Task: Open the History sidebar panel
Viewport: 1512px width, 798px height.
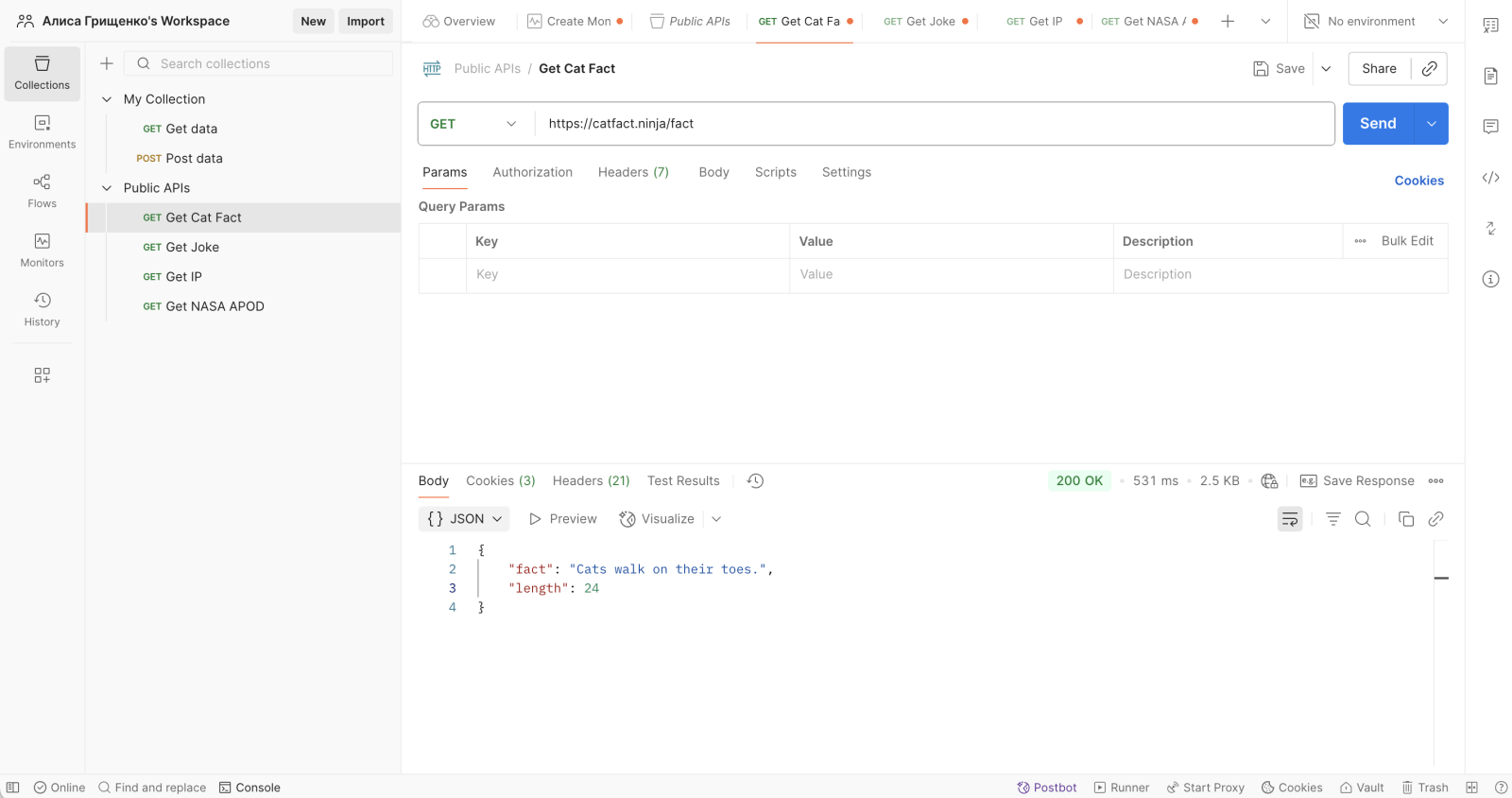Action: (42, 309)
